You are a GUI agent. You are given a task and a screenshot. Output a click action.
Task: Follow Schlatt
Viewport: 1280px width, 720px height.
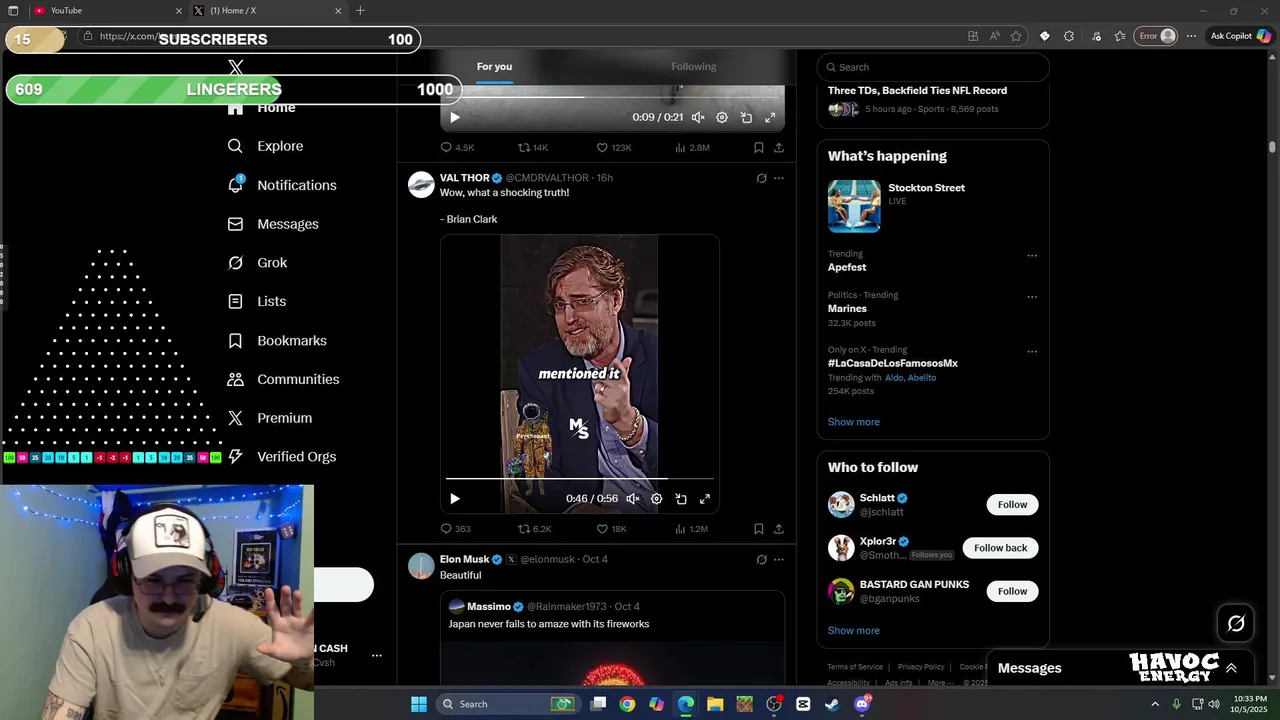pos(1012,505)
